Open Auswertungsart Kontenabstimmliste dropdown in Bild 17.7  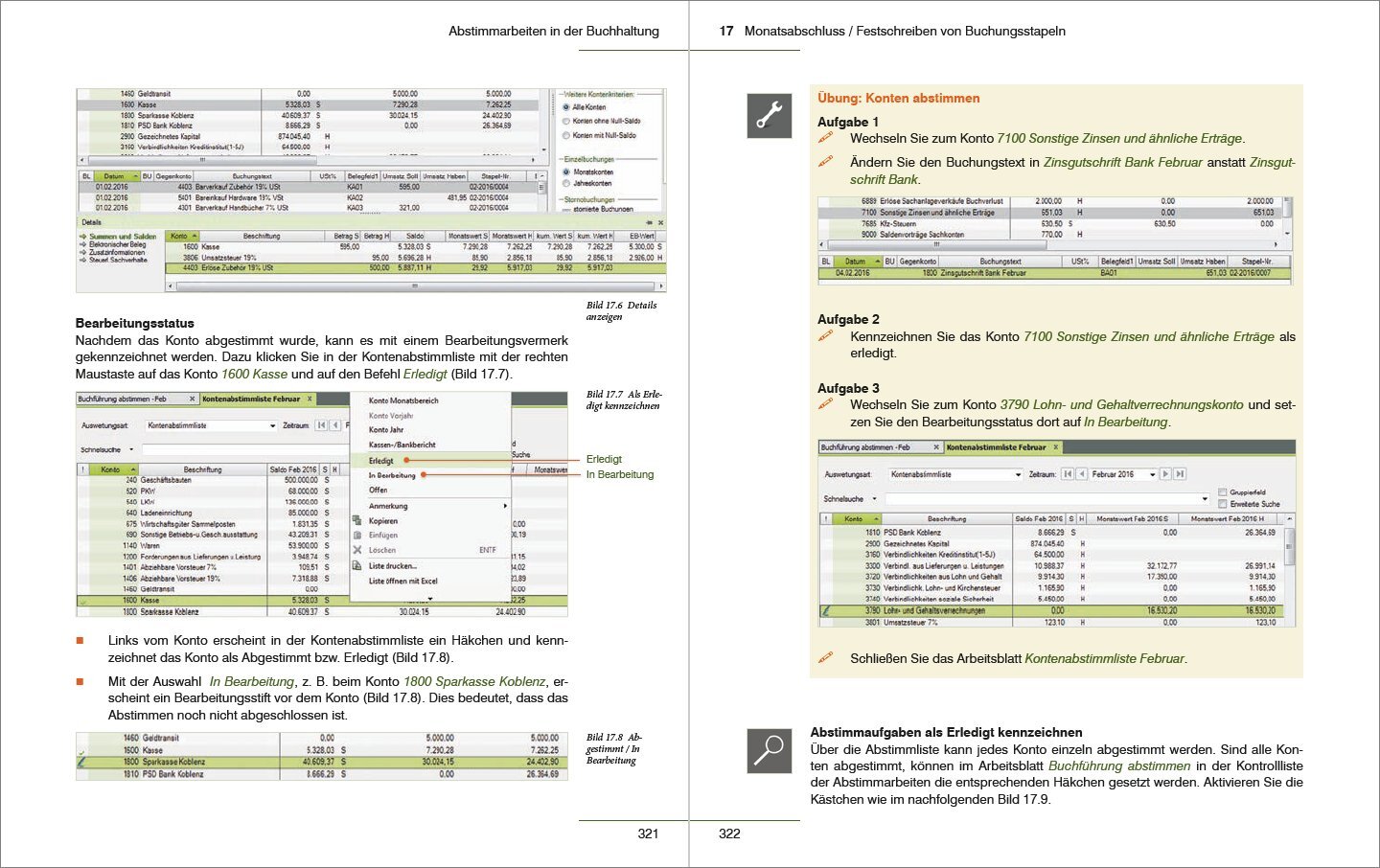(273, 425)
